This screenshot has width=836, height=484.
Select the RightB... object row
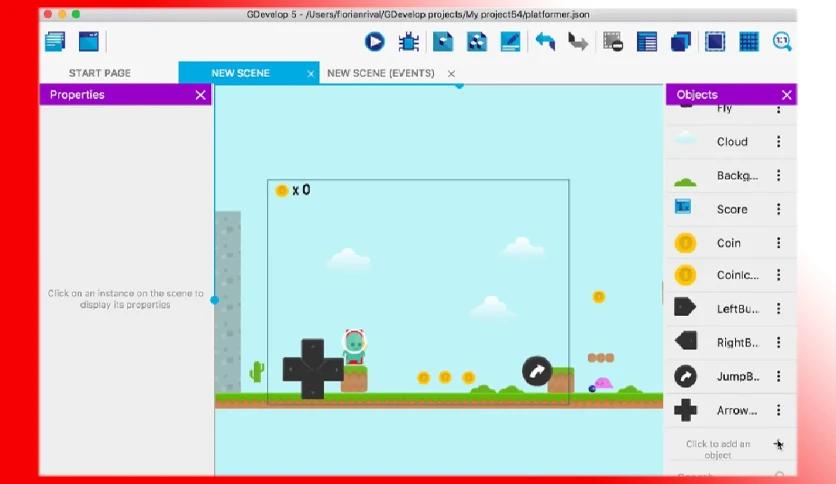pyautogui.click(x=731, y=342)
